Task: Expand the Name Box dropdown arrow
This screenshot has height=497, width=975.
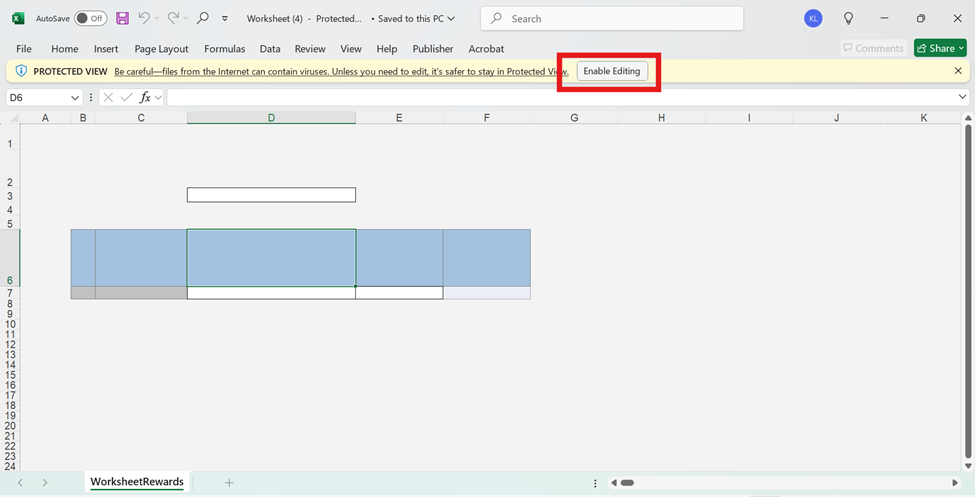Action: (75, 97)
